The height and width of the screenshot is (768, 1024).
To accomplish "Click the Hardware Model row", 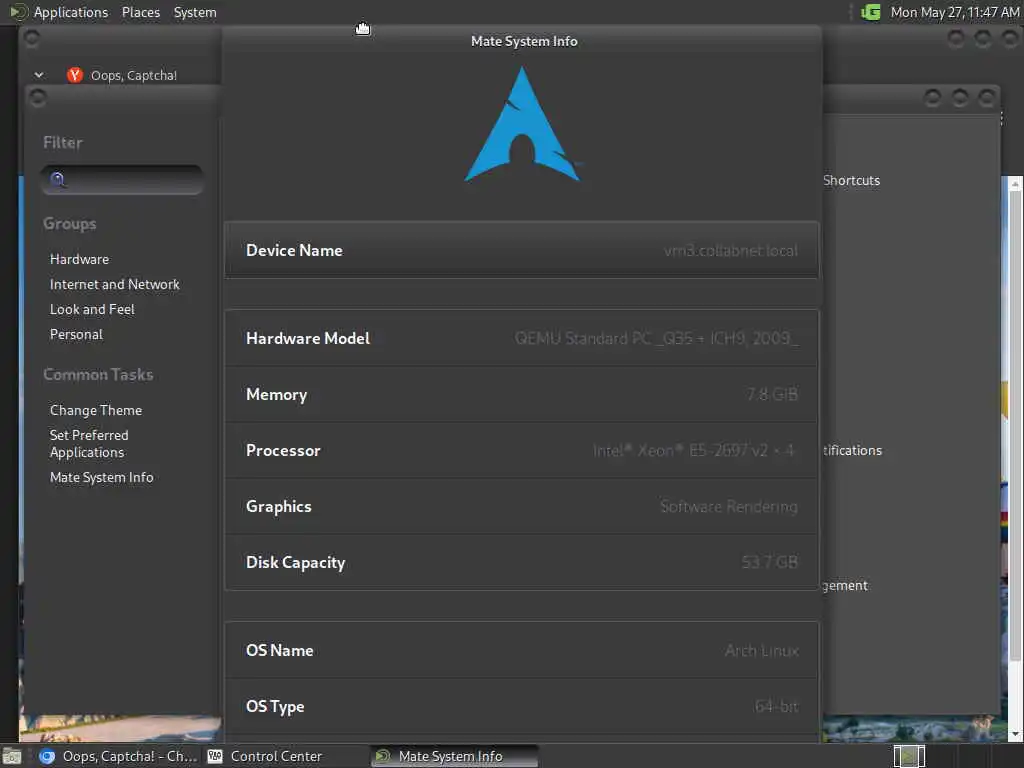I will pos(521,338).
